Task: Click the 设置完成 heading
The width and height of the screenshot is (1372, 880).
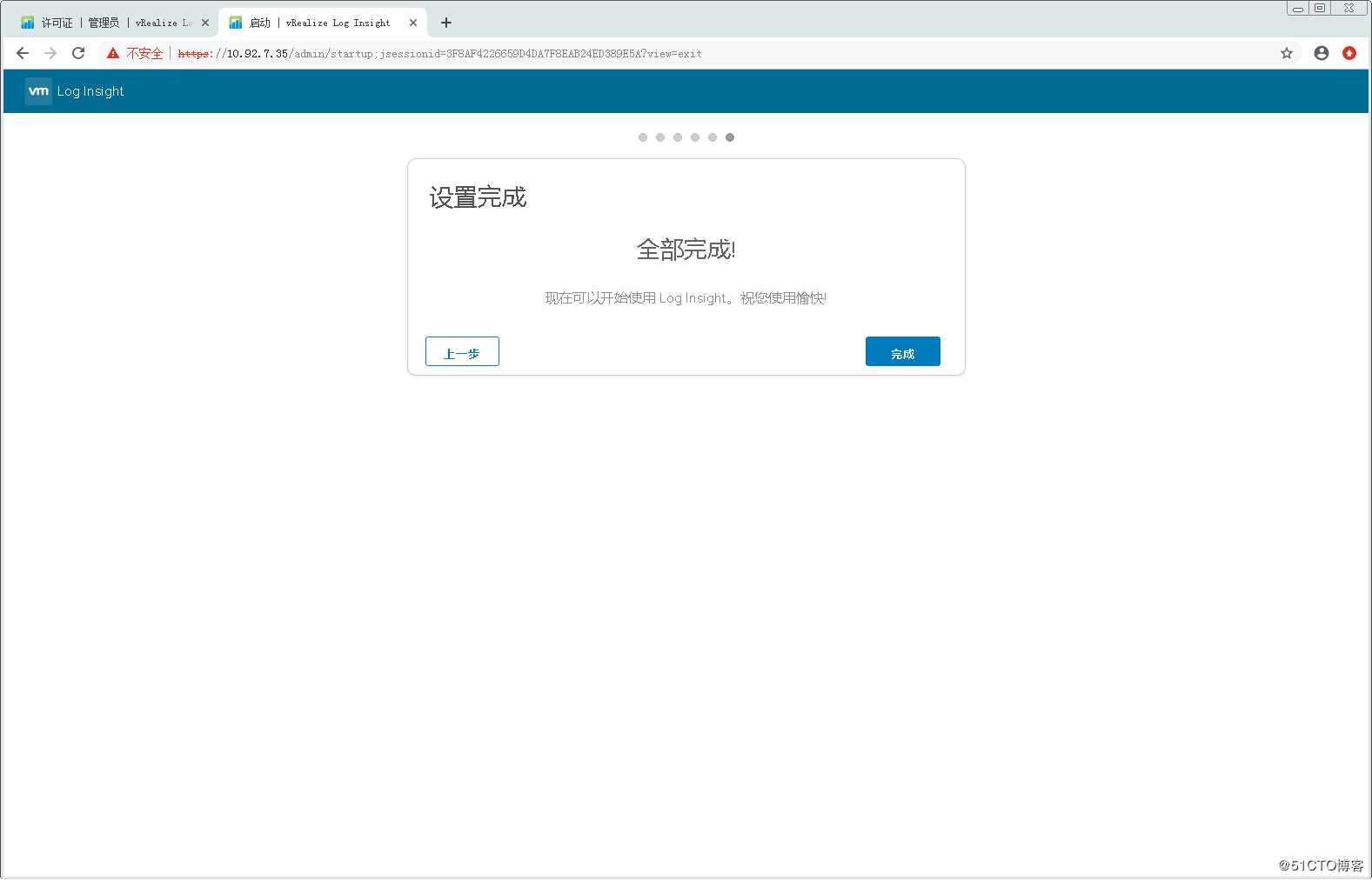Action: tap(478, 197)
